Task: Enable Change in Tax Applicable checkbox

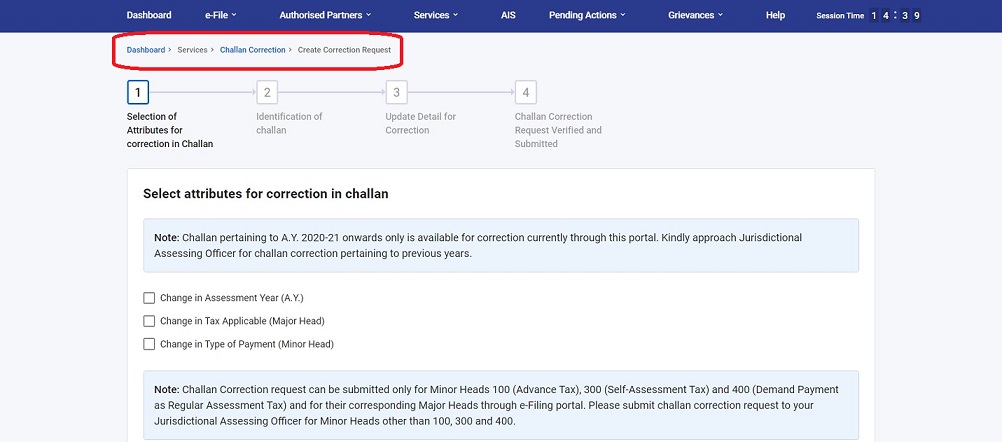Action: (150, 321)
